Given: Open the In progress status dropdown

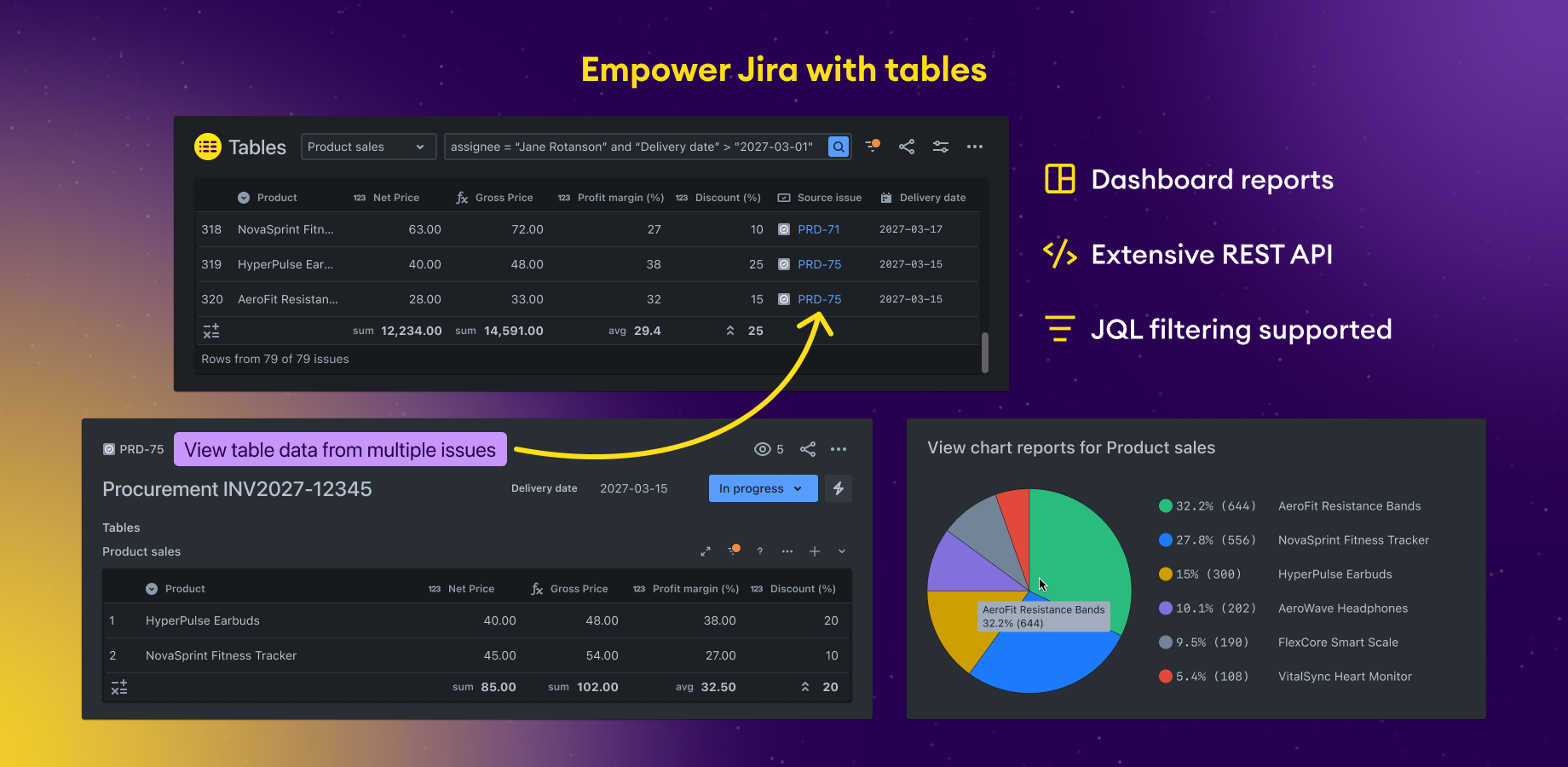Looking at the screenshot, I should coord(763,488).
